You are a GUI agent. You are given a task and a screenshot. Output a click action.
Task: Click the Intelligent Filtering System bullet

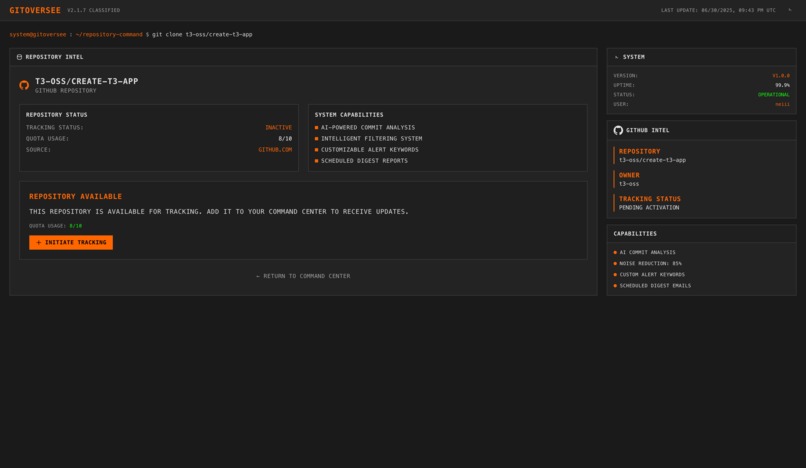(x=368, y=139)
